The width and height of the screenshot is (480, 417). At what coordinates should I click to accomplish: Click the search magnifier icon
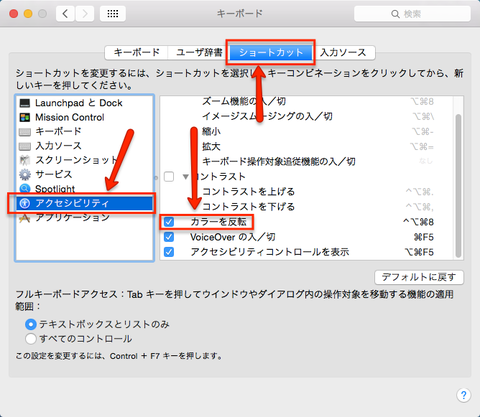click(395, 14)
